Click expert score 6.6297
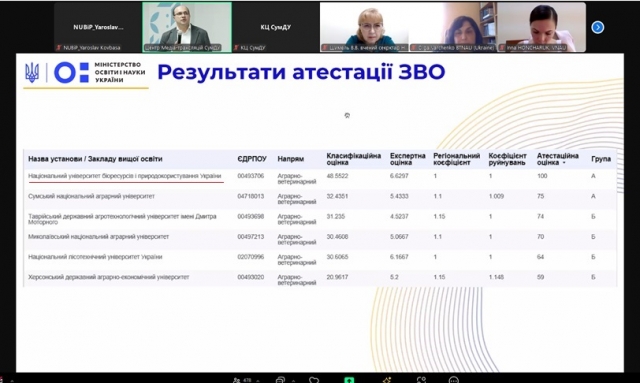Image resolution: width=640 pixels, height=383 pixels. (399, 176)
